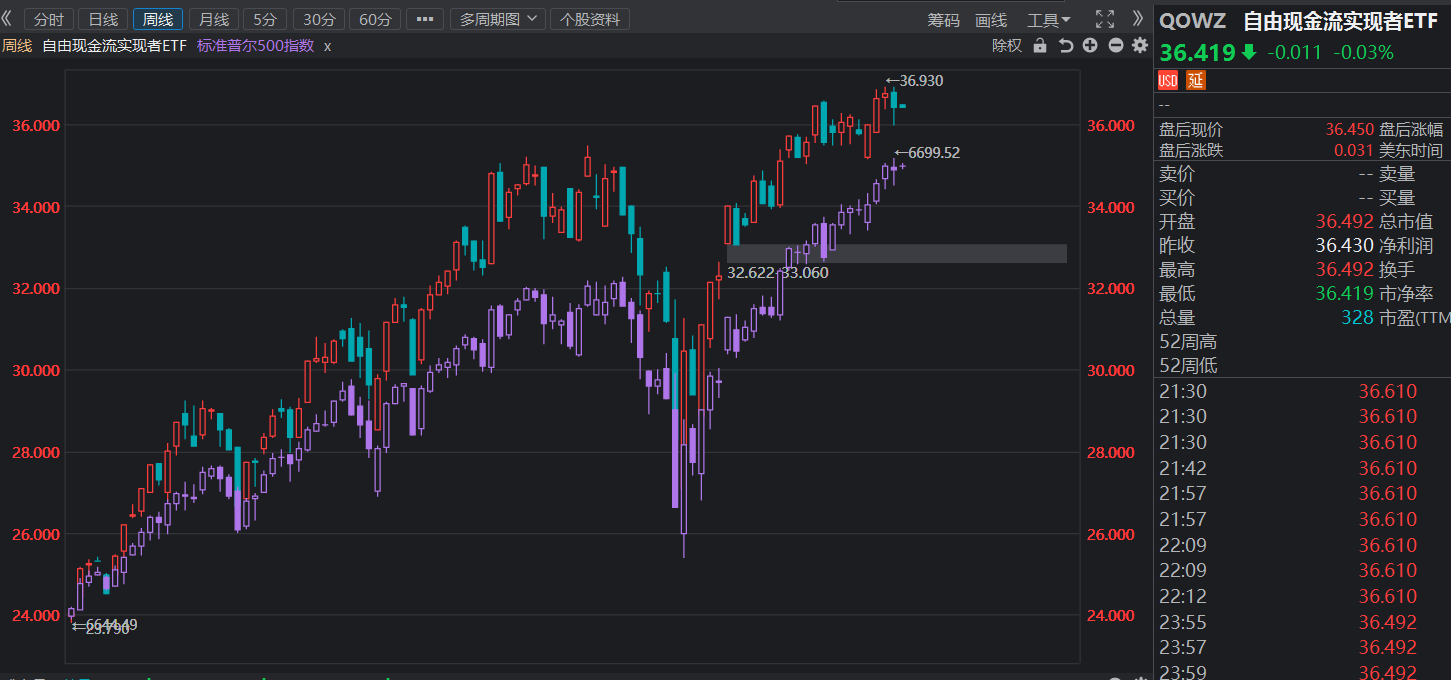Image resolution: width=1451 pixels, height=680 pixels.
Task: Click the 自由现金流实现者ETF chart label
Action: pos(114,45)
